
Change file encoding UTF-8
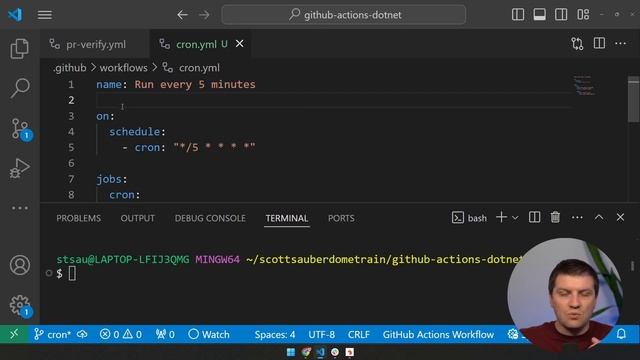click(x=322, y=335)
